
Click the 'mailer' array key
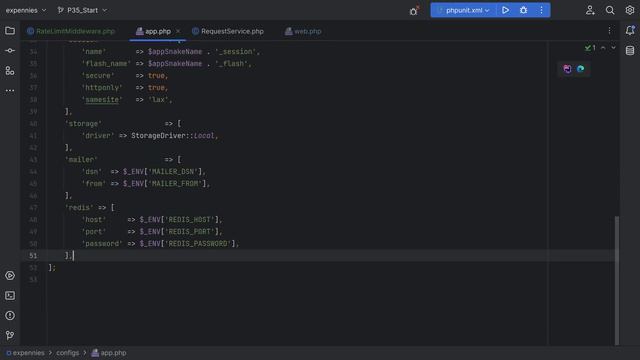pos(81,160)
